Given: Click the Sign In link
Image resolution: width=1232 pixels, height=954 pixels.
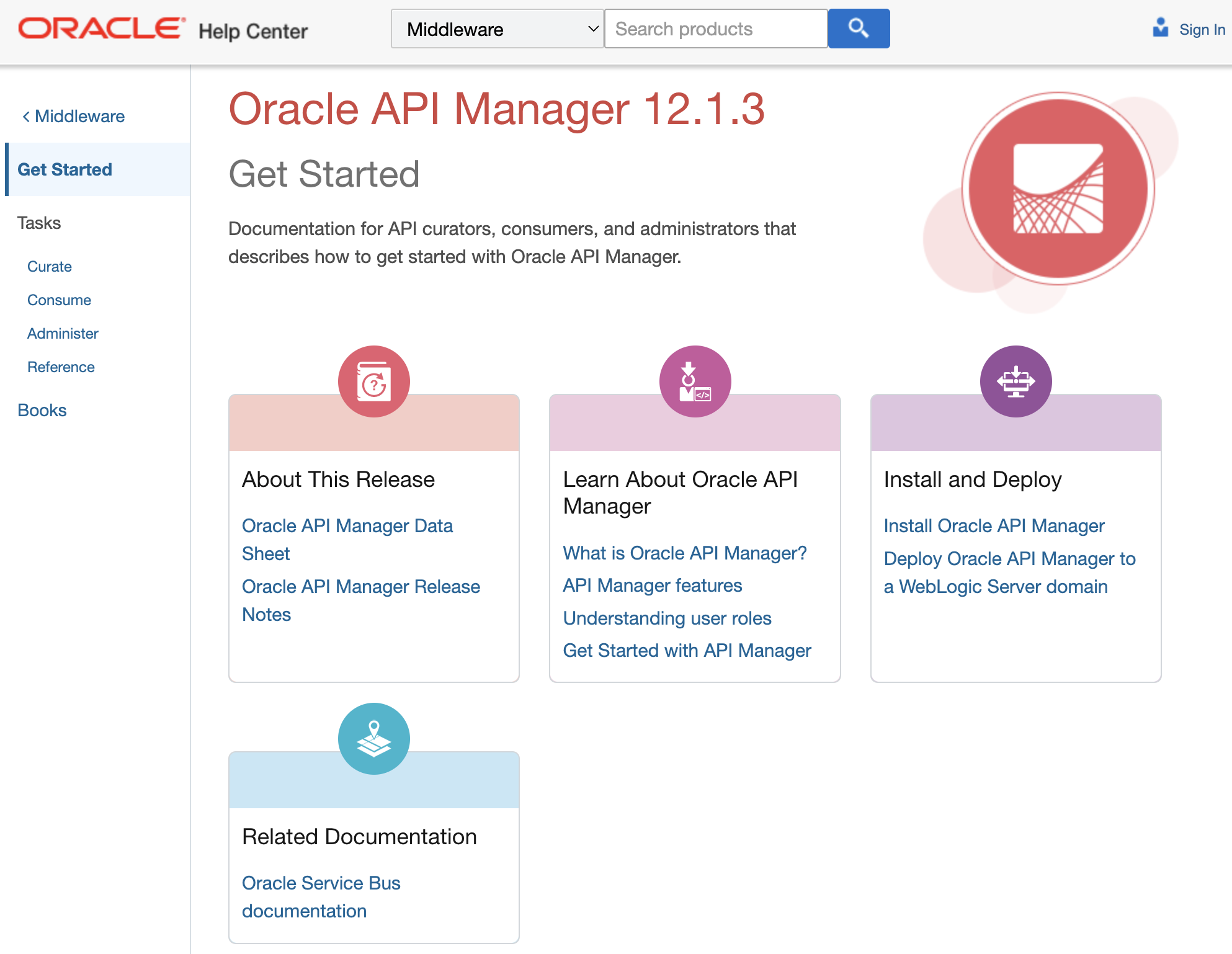Looking at the screenshot, I should click(x=1202, y=29).
